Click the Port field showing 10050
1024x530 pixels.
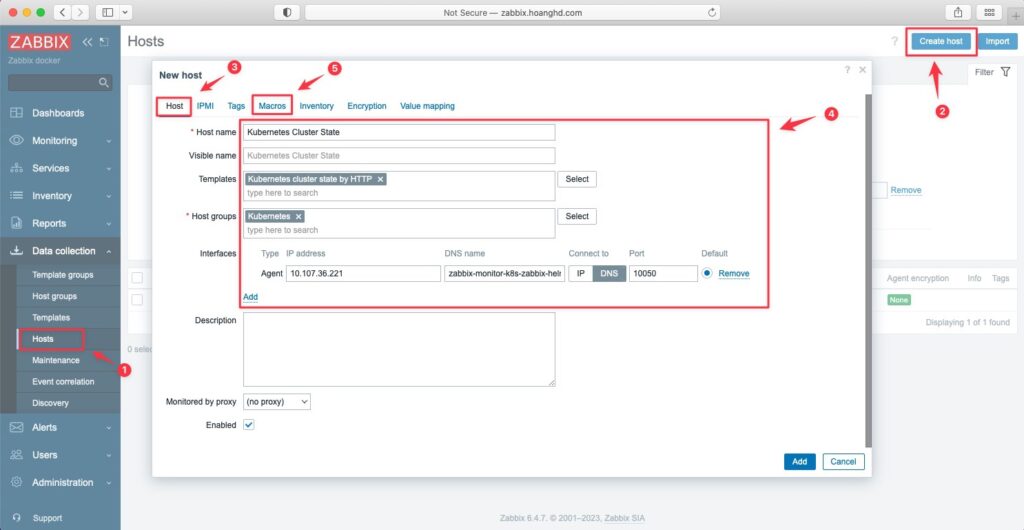[664, 273]
